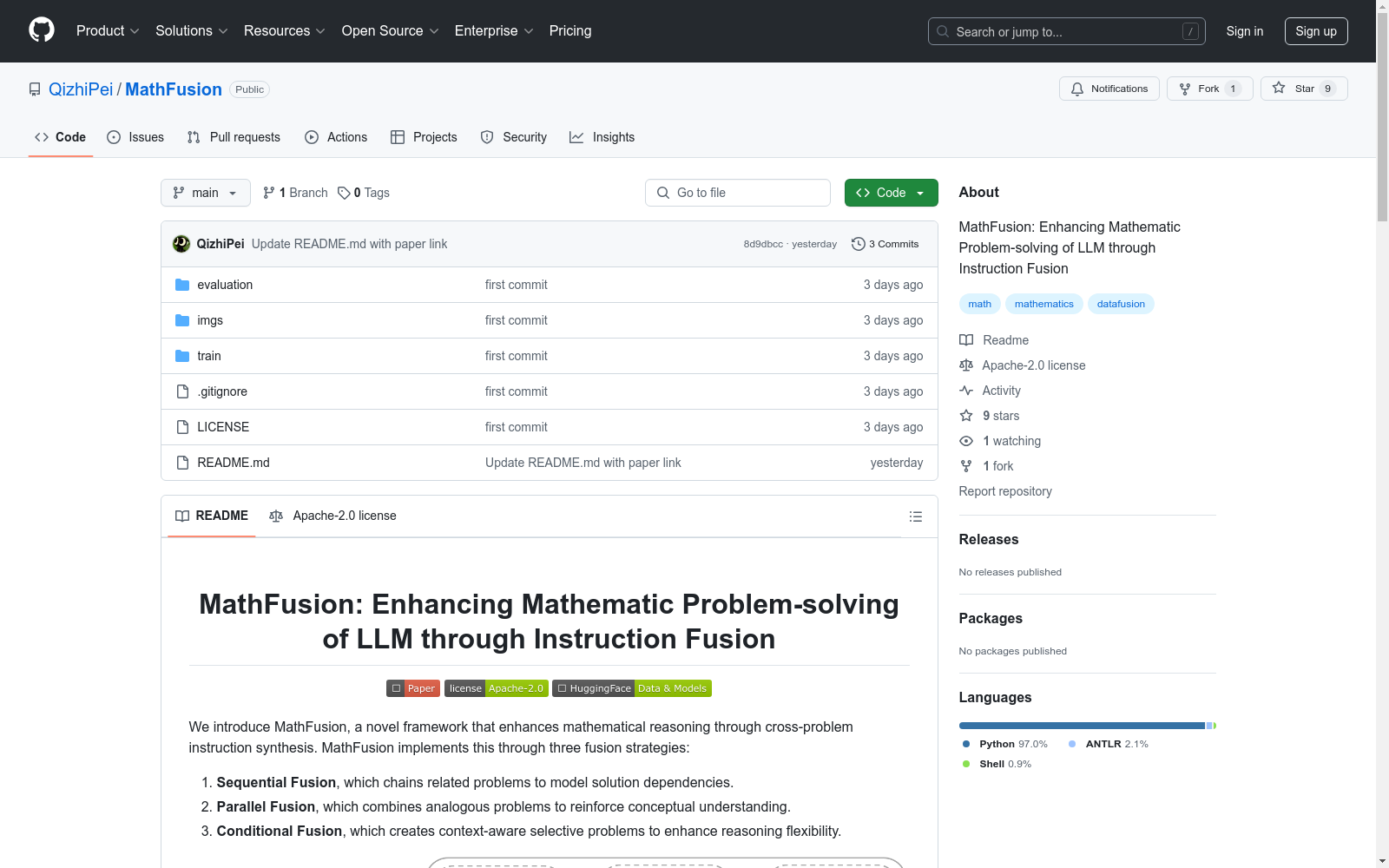The height and width of the screenshot is (868, 1389).
Task: Open the green Code dropdown button
Action: point(891,193)
